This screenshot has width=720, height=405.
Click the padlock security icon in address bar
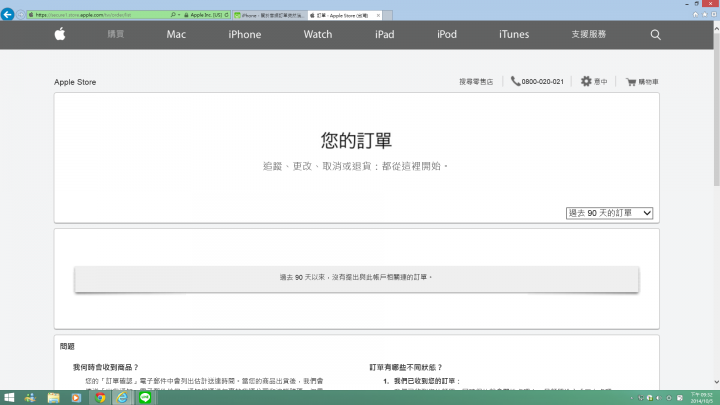tap(186, 15)
